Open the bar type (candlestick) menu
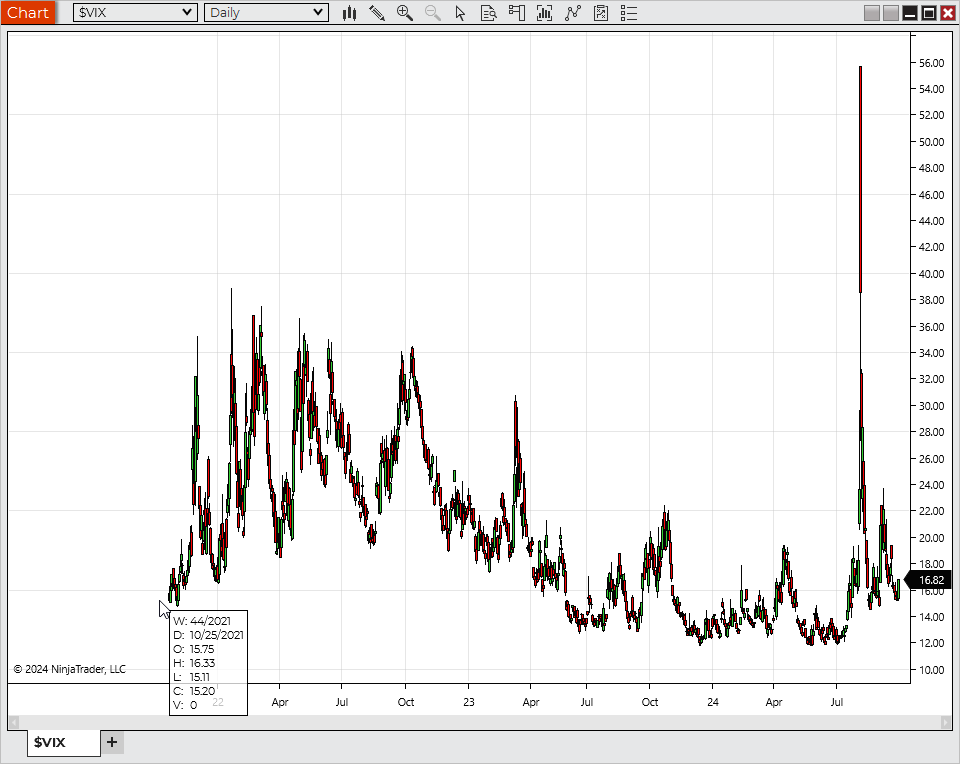 point(350,13)
